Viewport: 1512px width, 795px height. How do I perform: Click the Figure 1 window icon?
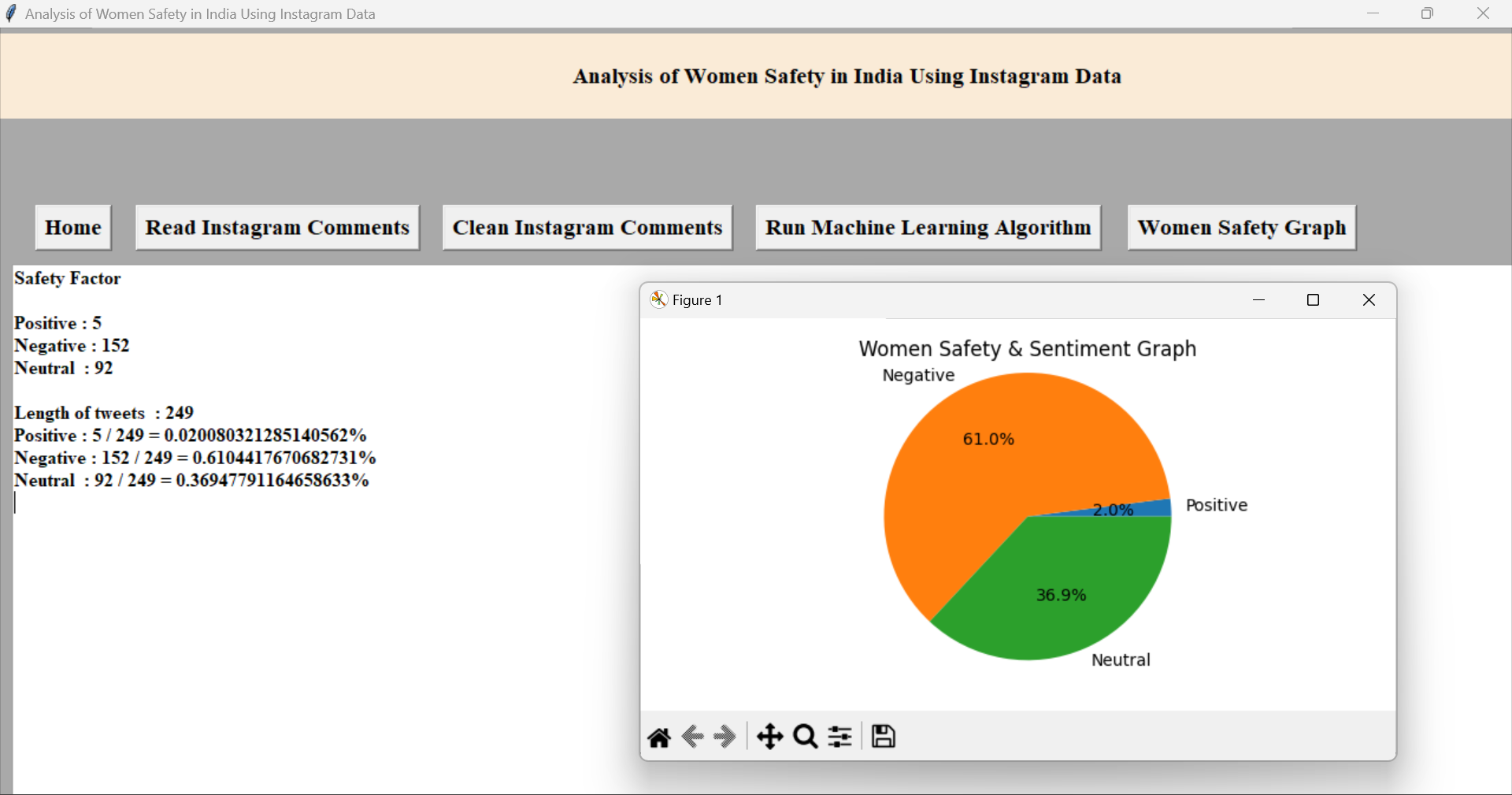658,299
